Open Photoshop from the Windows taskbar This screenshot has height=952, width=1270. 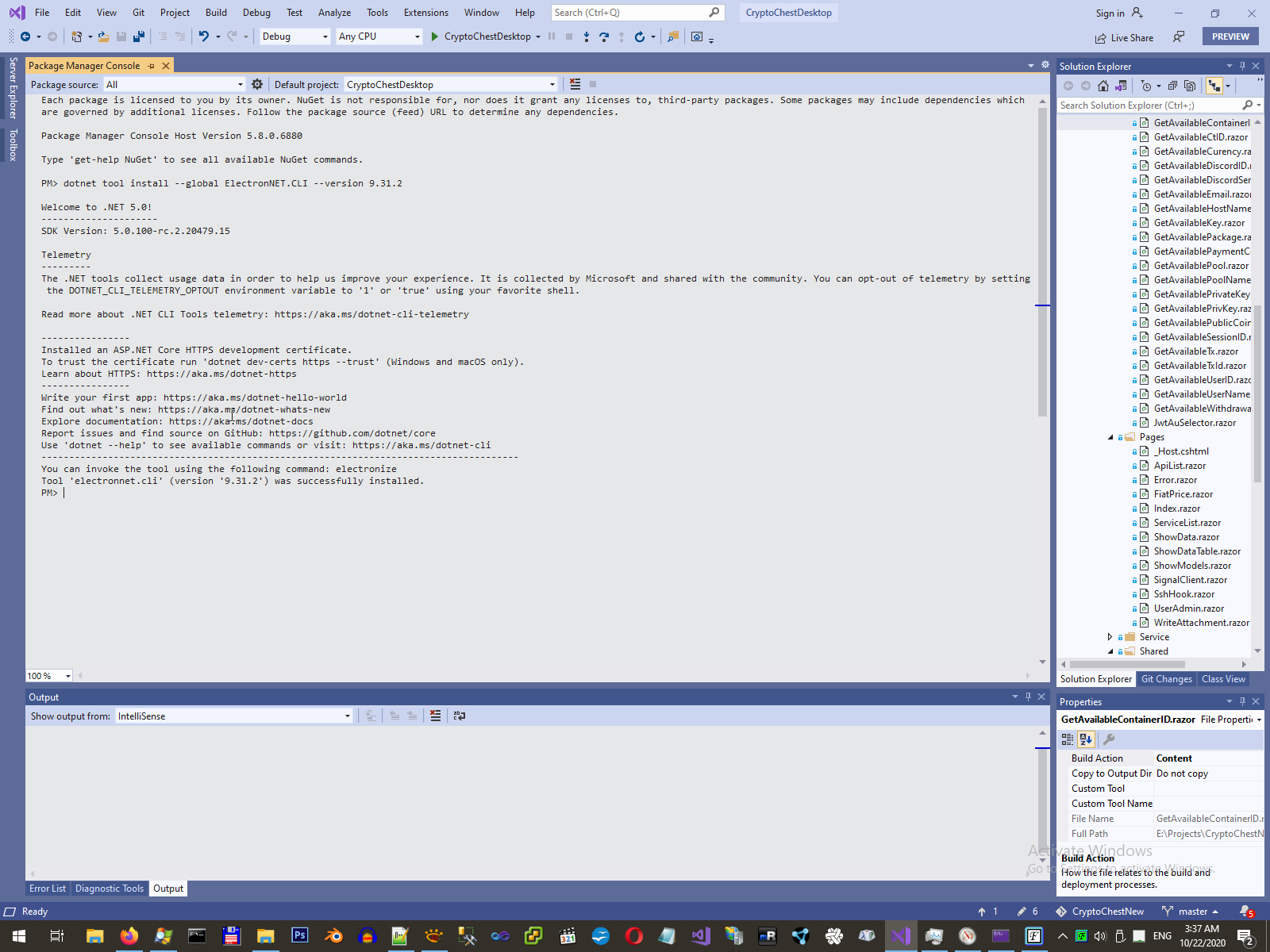point(299,936)
